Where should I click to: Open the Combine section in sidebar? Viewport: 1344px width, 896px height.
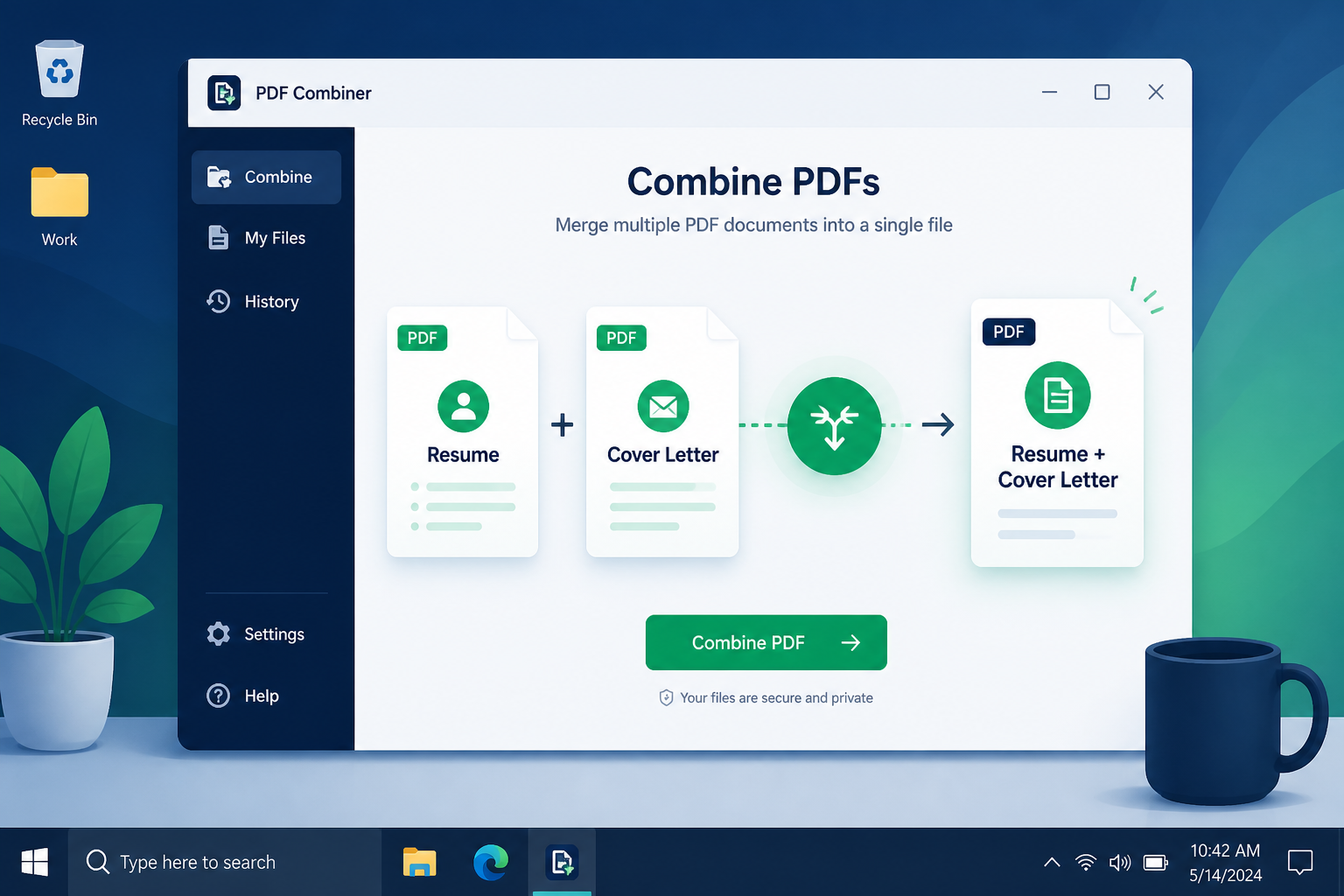[266, 177]
